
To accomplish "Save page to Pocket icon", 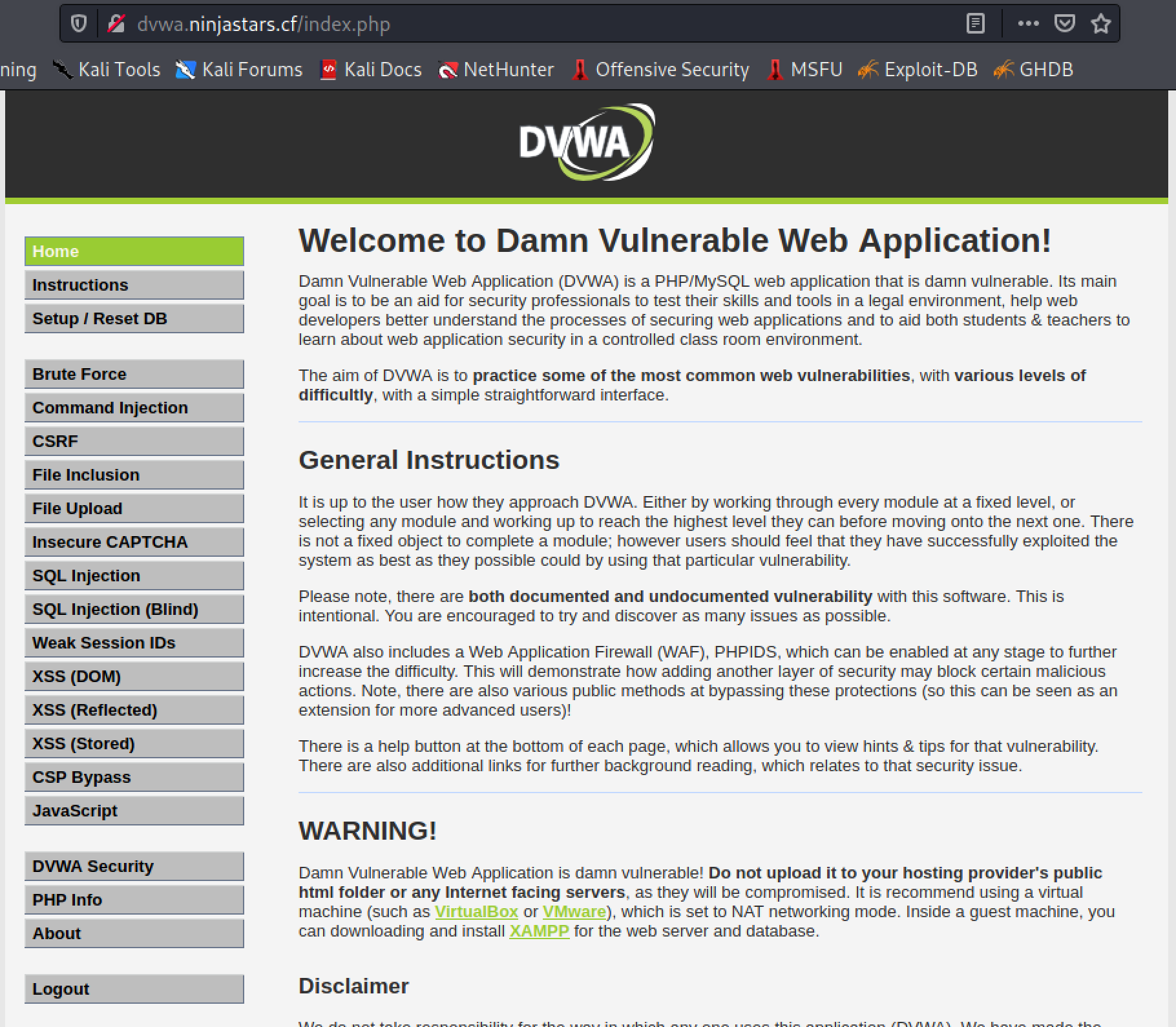I will (x=1064, y=24).
